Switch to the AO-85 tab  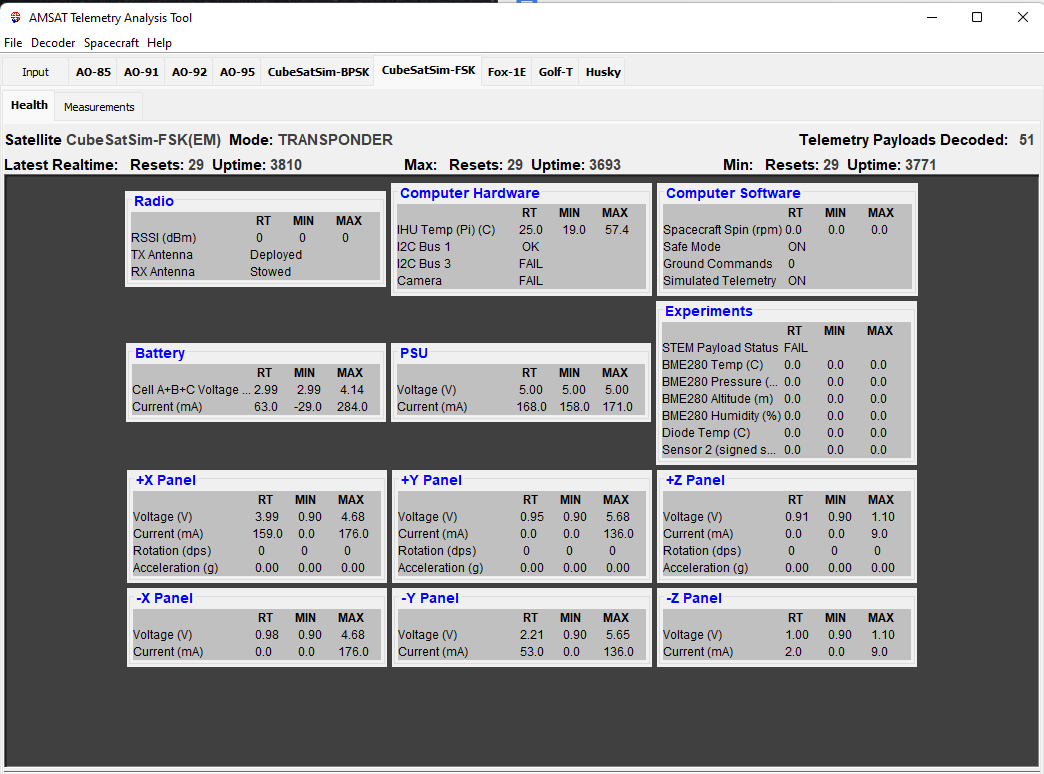(93, 72)
